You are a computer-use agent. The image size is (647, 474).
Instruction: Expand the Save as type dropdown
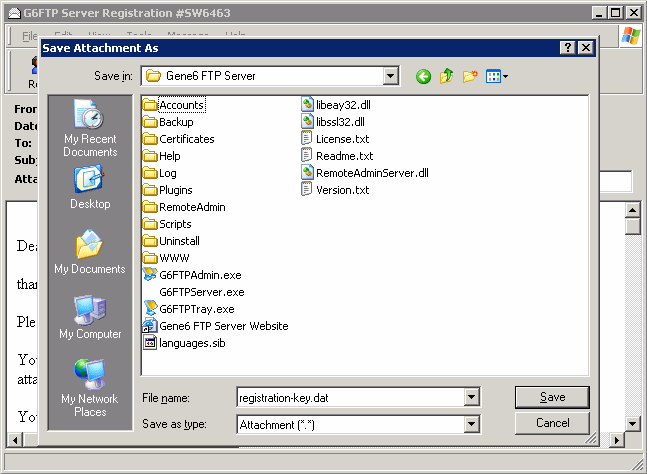tap(471, 424)
